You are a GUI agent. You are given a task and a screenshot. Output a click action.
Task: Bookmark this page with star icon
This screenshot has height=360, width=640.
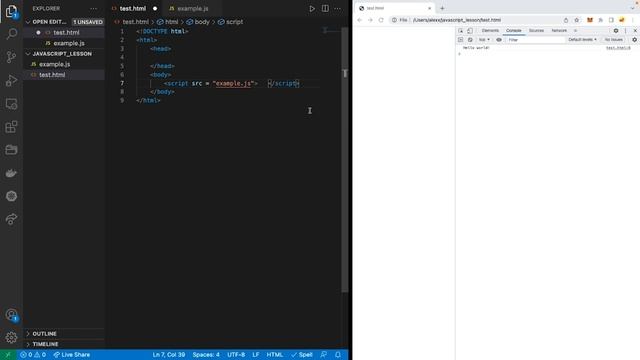(x=576, y=20)
